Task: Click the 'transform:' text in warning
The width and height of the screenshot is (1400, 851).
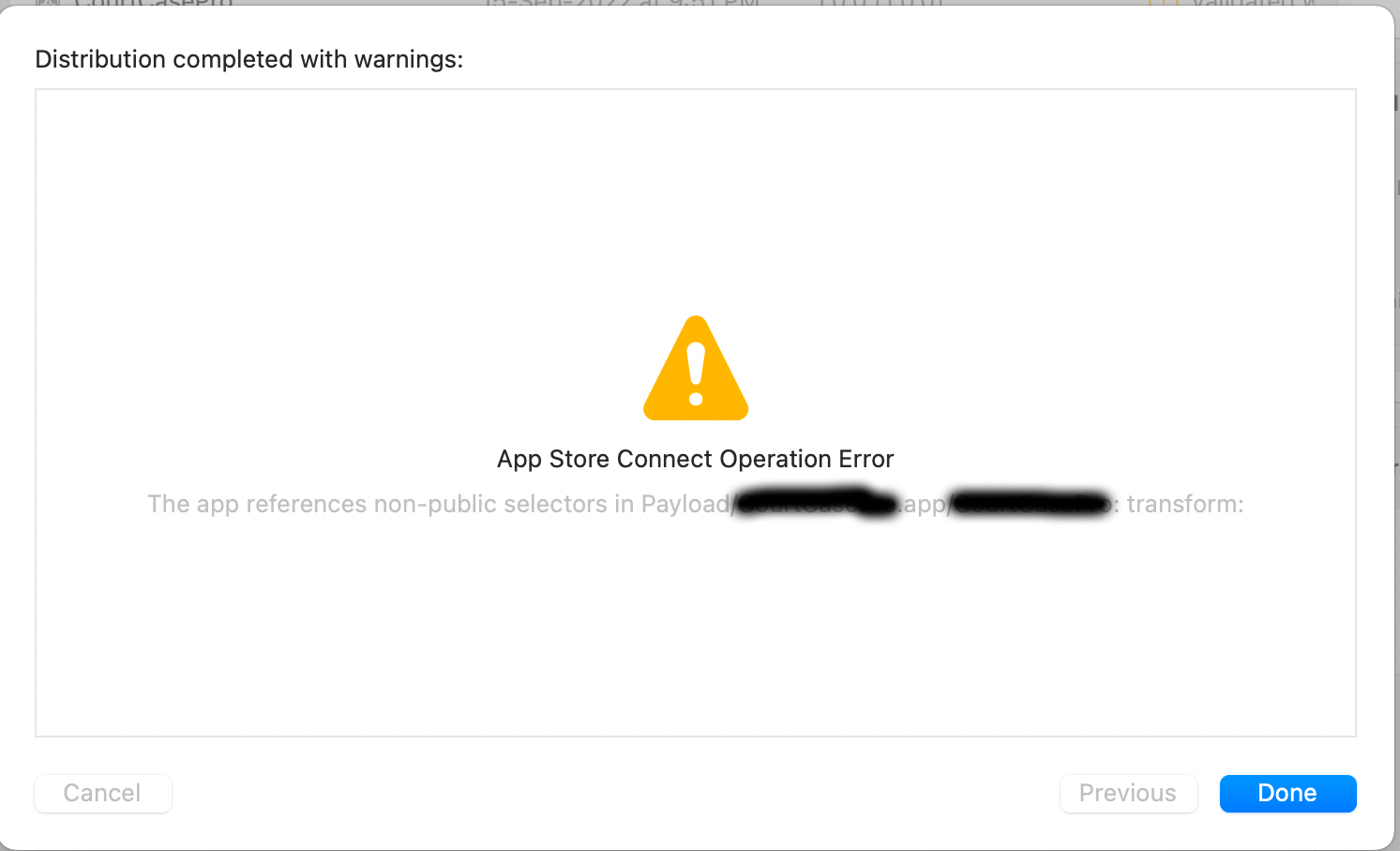Action: 1184,505
